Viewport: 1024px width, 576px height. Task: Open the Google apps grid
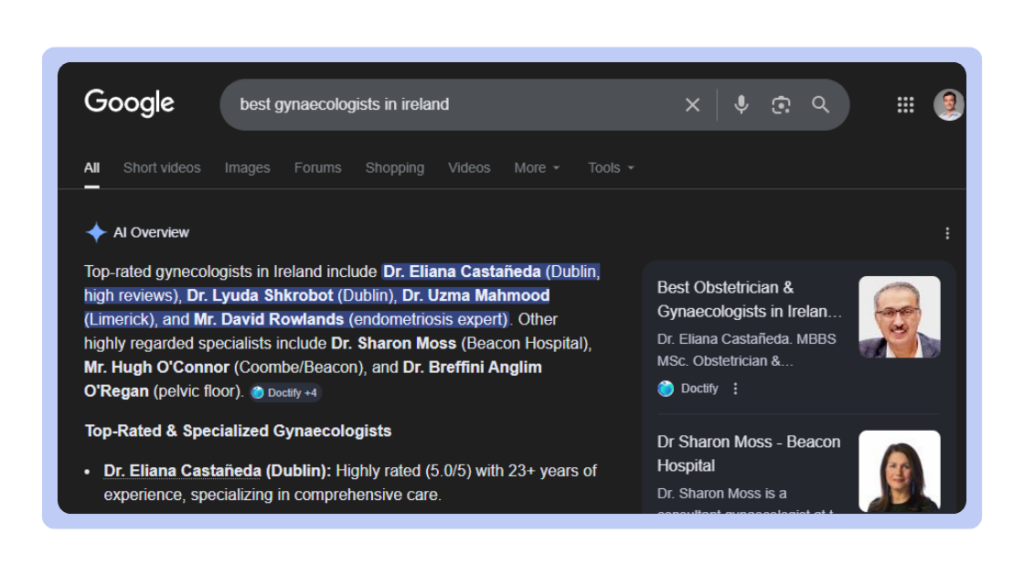click(905, 105)
